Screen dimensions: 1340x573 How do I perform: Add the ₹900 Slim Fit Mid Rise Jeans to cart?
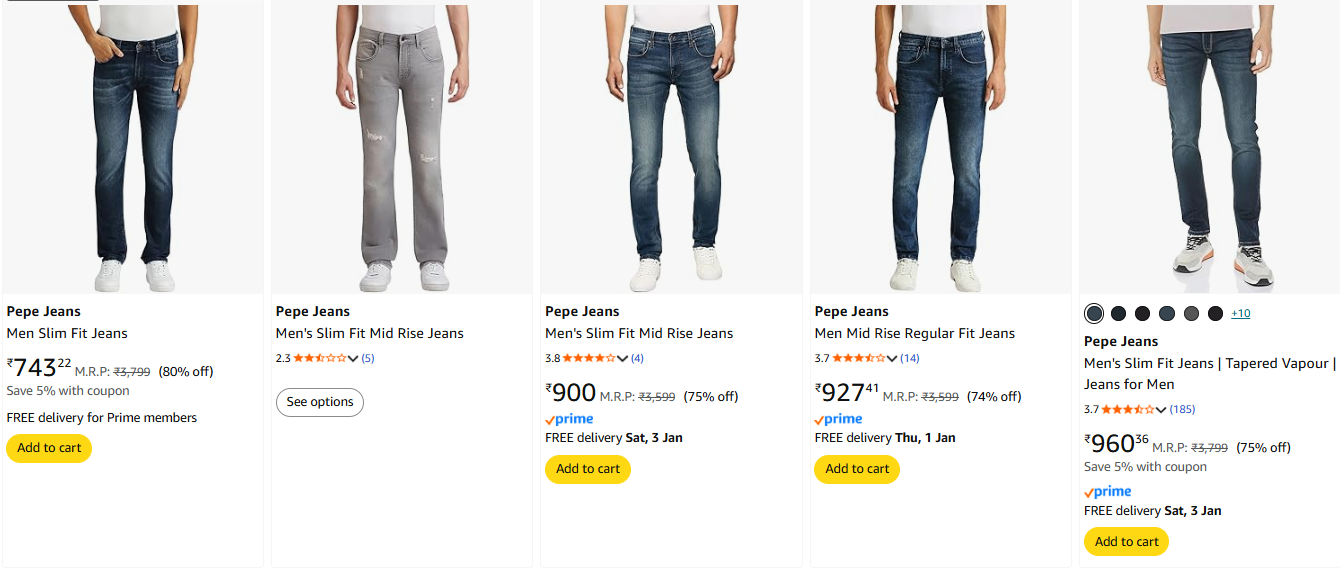(x=588, y=469)
